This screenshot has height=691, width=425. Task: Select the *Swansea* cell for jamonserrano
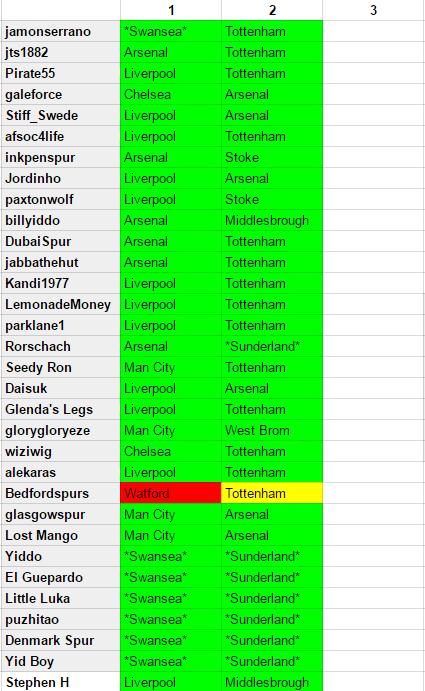(x=171, y=31)
